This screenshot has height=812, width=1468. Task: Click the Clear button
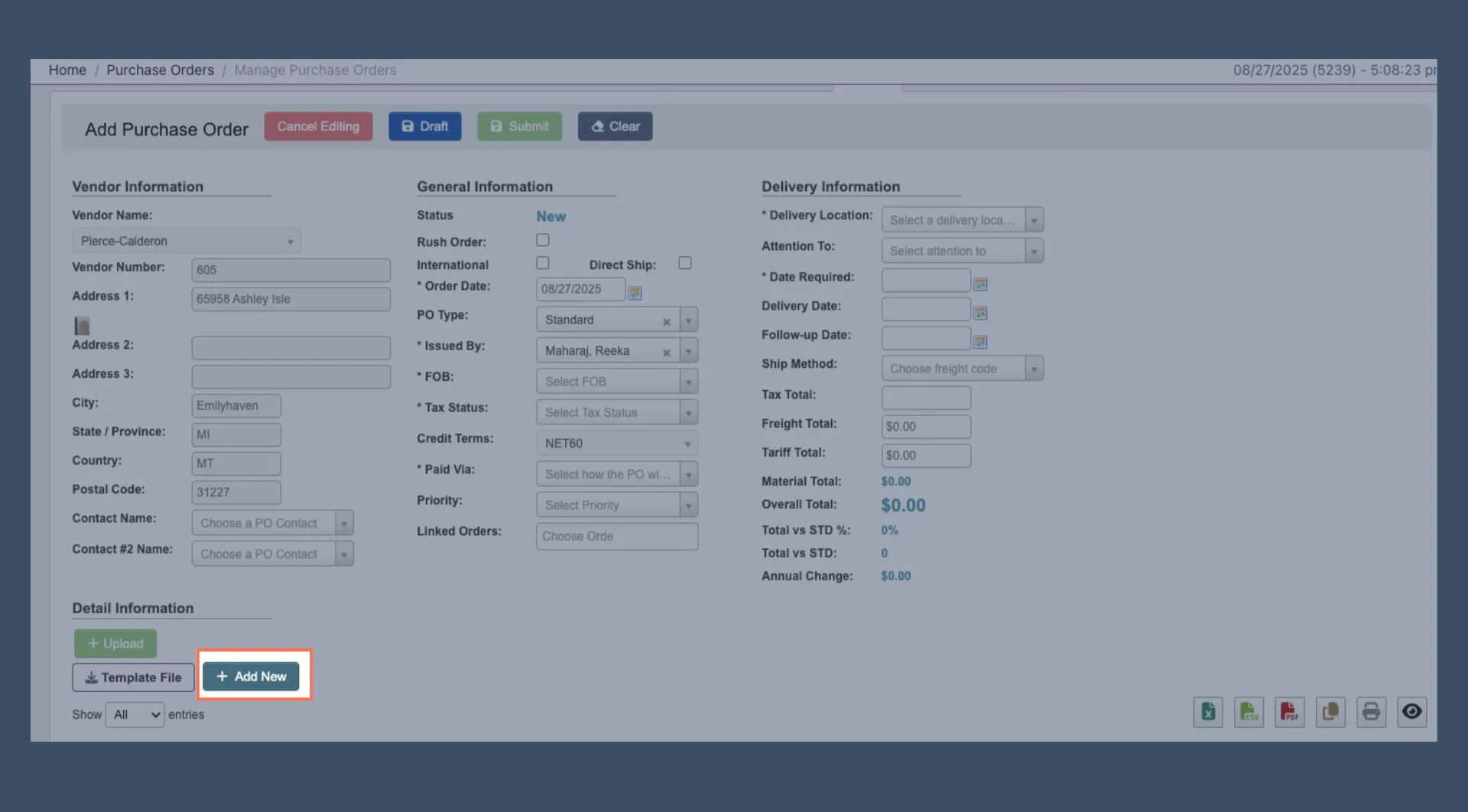(x=615, y=126)
